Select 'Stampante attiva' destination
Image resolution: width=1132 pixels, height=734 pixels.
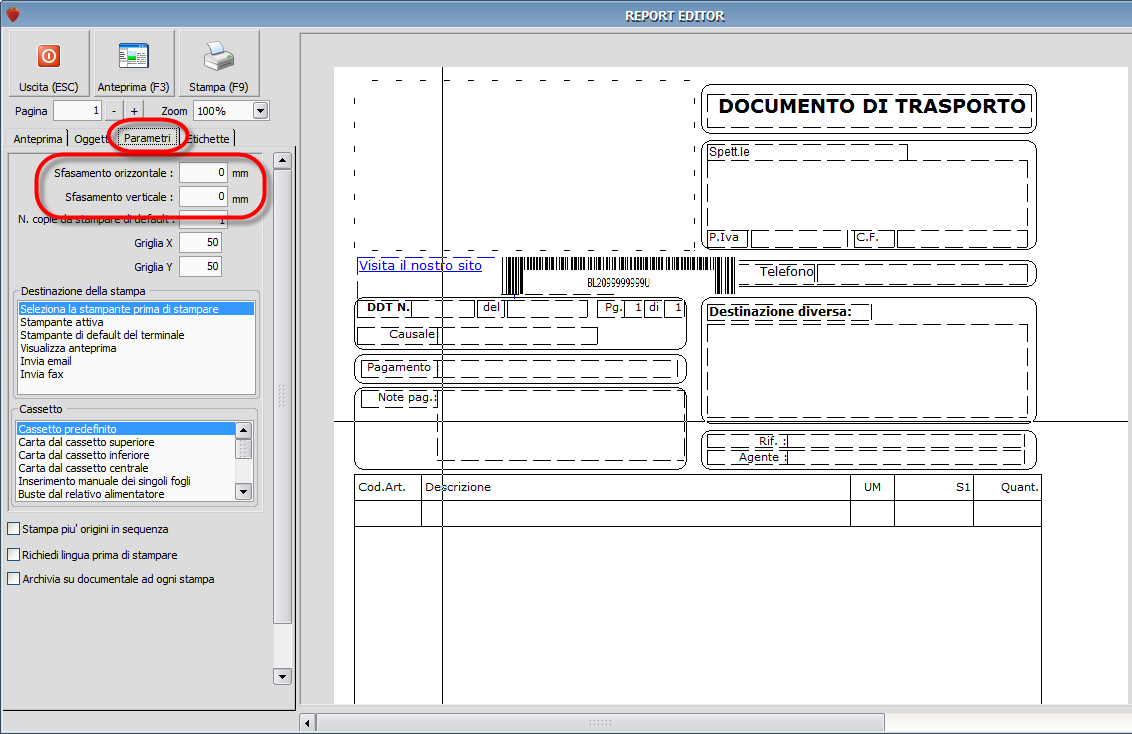coord(136,322)
